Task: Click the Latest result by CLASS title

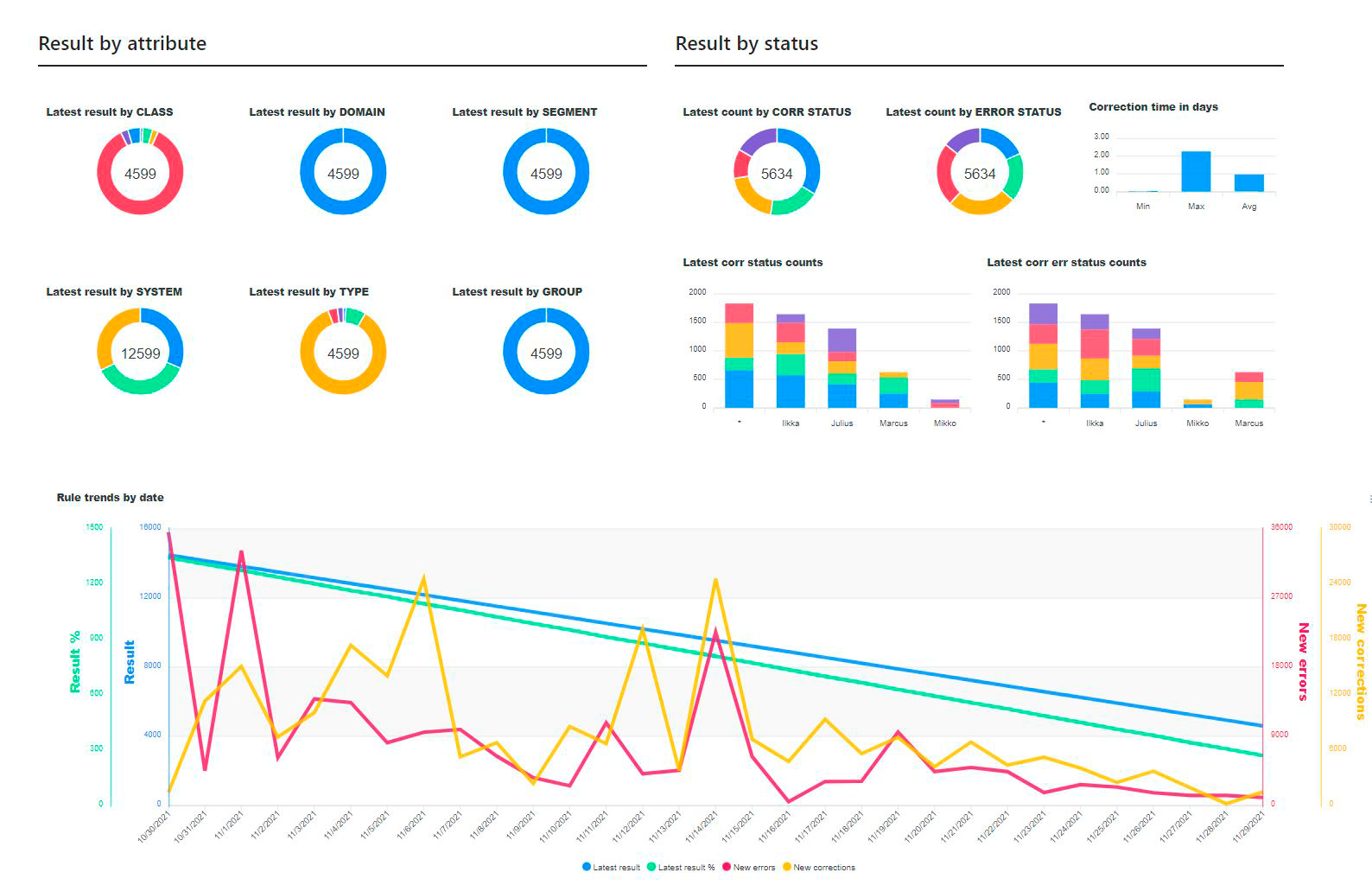Action: 110,111
